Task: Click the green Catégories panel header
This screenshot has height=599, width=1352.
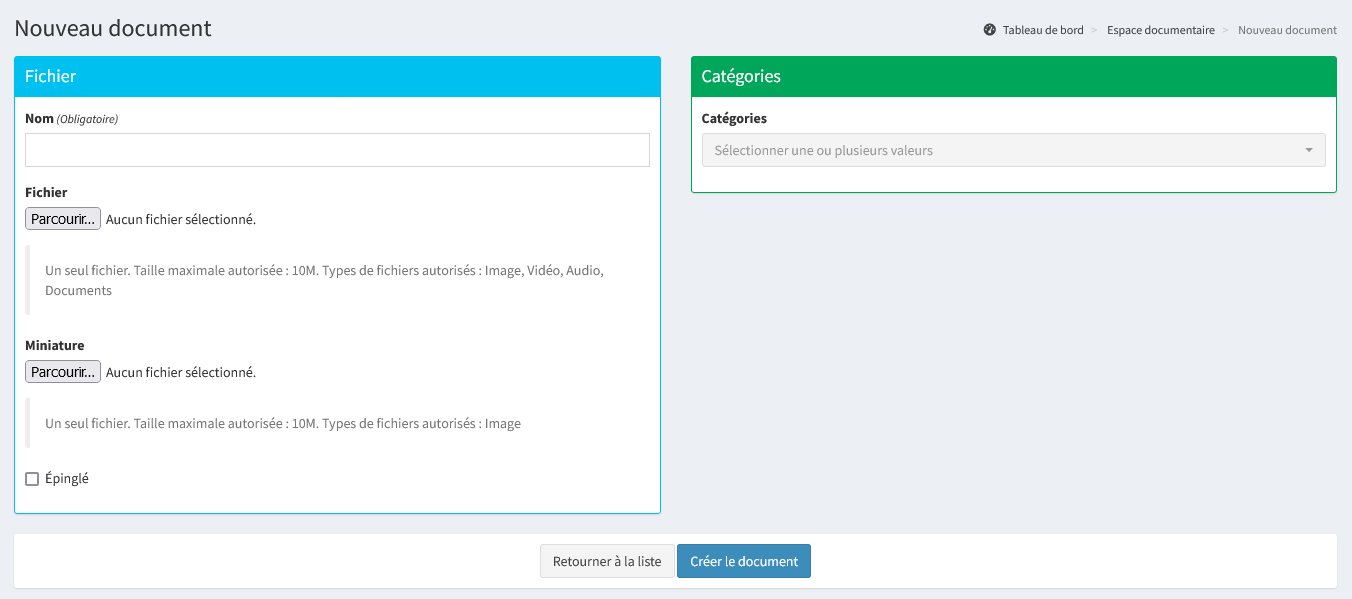Action: [1013, 76]
